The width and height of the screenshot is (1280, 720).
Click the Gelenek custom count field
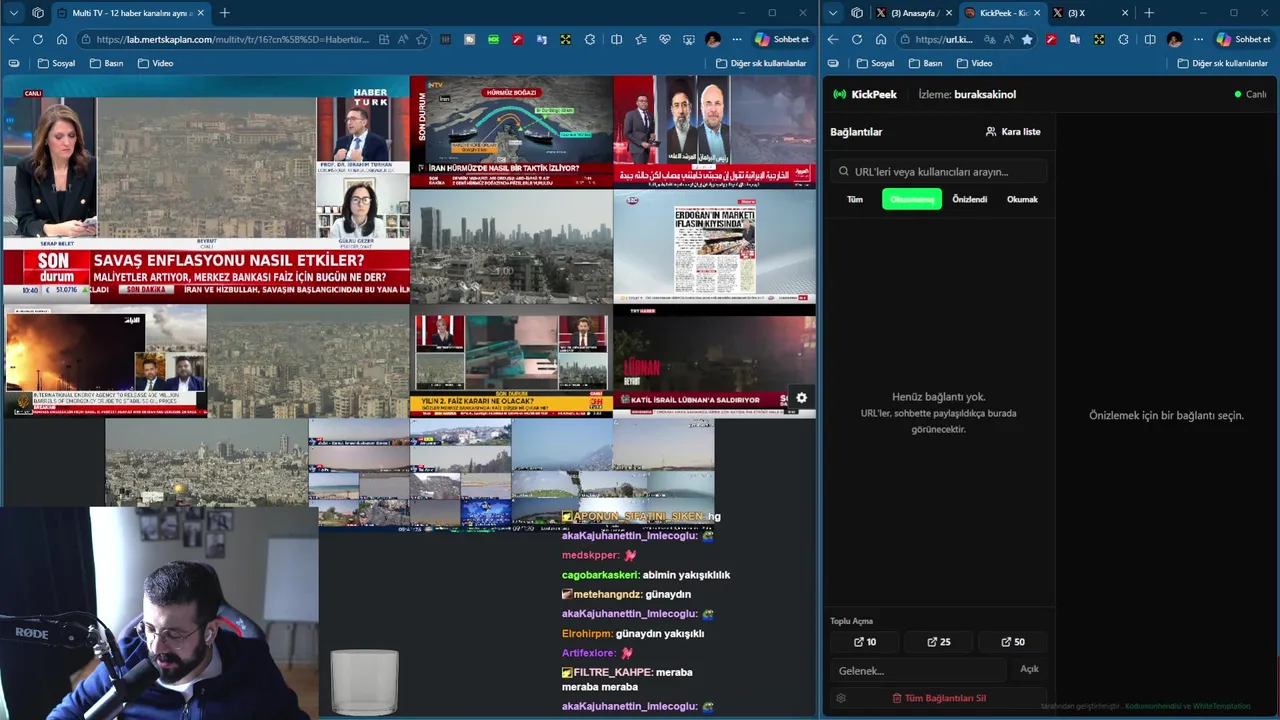coord(918,670)
